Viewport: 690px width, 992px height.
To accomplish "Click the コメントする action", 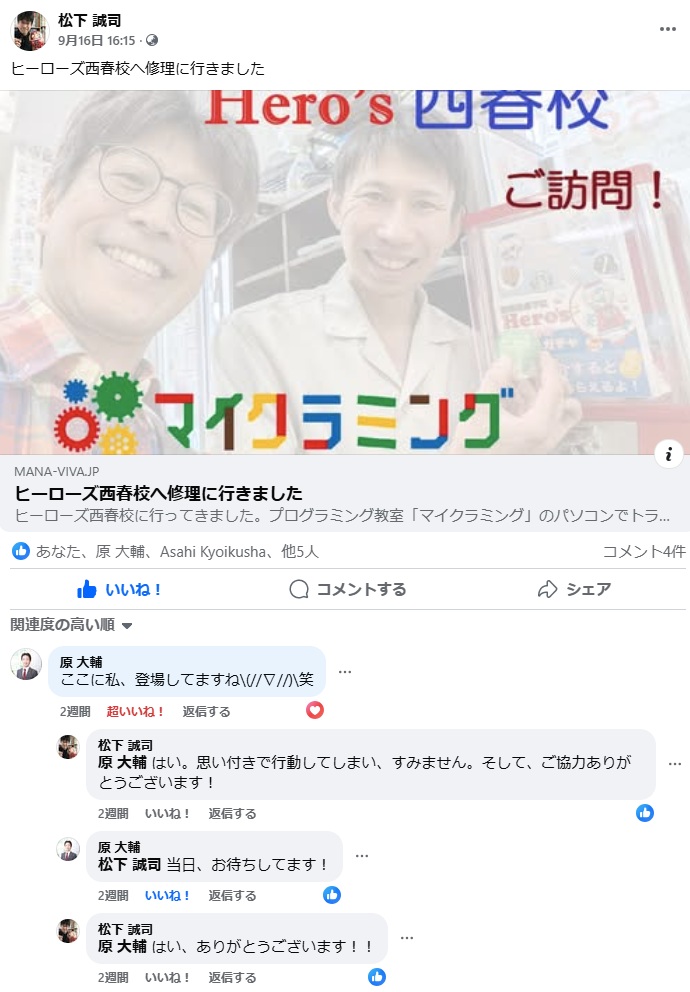I will [348, 590].
